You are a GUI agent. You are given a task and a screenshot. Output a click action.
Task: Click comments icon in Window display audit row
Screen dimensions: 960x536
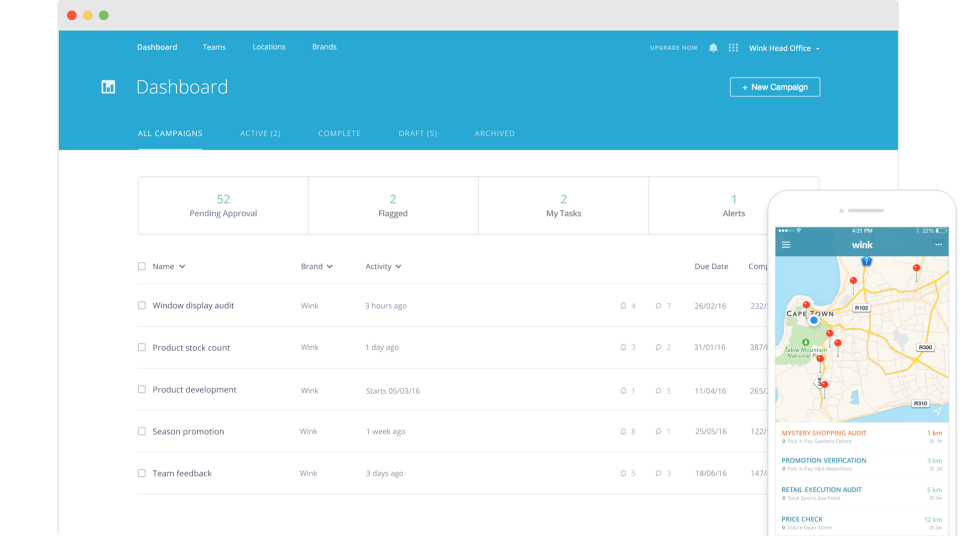659,306
